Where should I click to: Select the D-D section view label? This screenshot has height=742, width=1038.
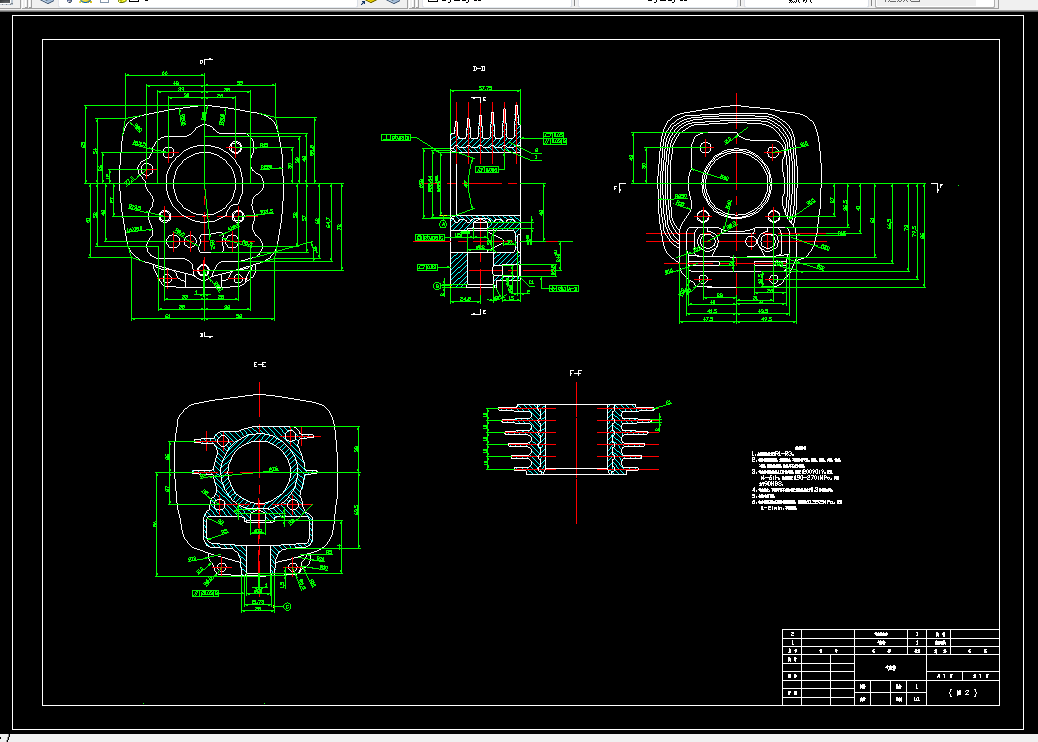tap(479, 69)
